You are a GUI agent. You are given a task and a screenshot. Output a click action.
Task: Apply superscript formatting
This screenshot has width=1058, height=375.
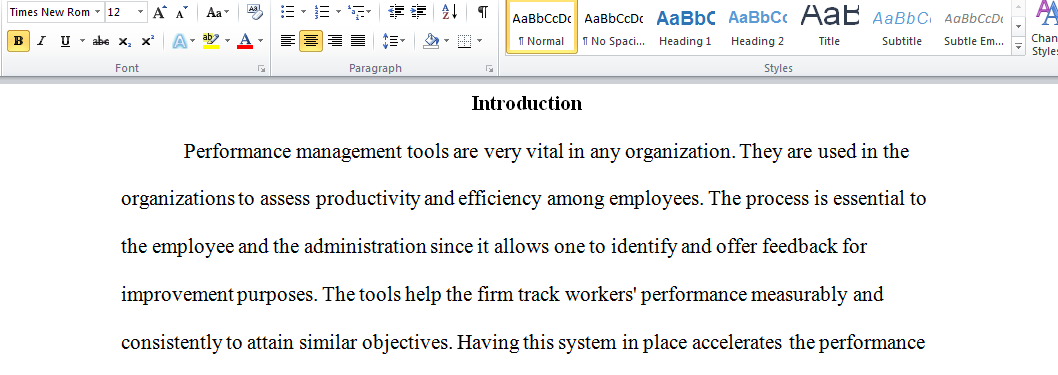point(147,41)
